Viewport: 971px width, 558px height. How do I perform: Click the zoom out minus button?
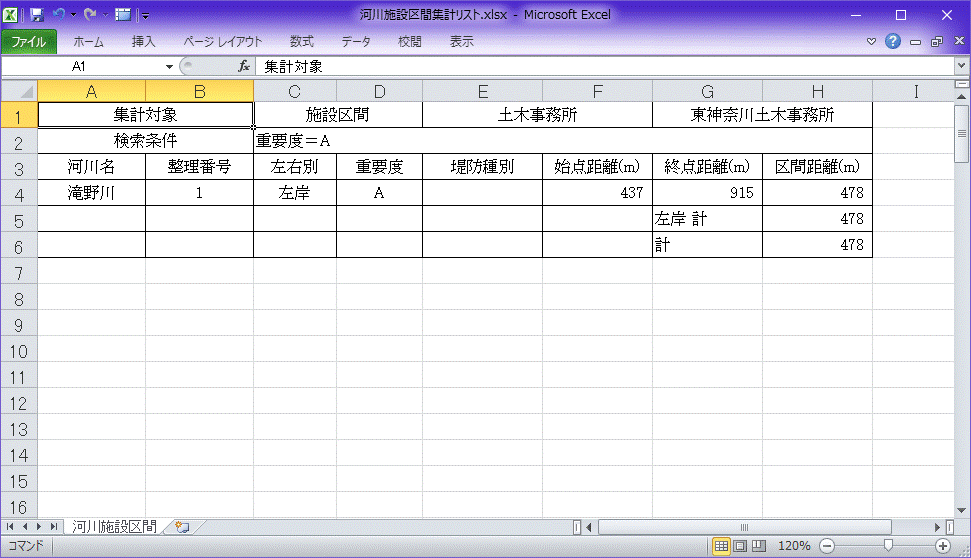(826, 546)
